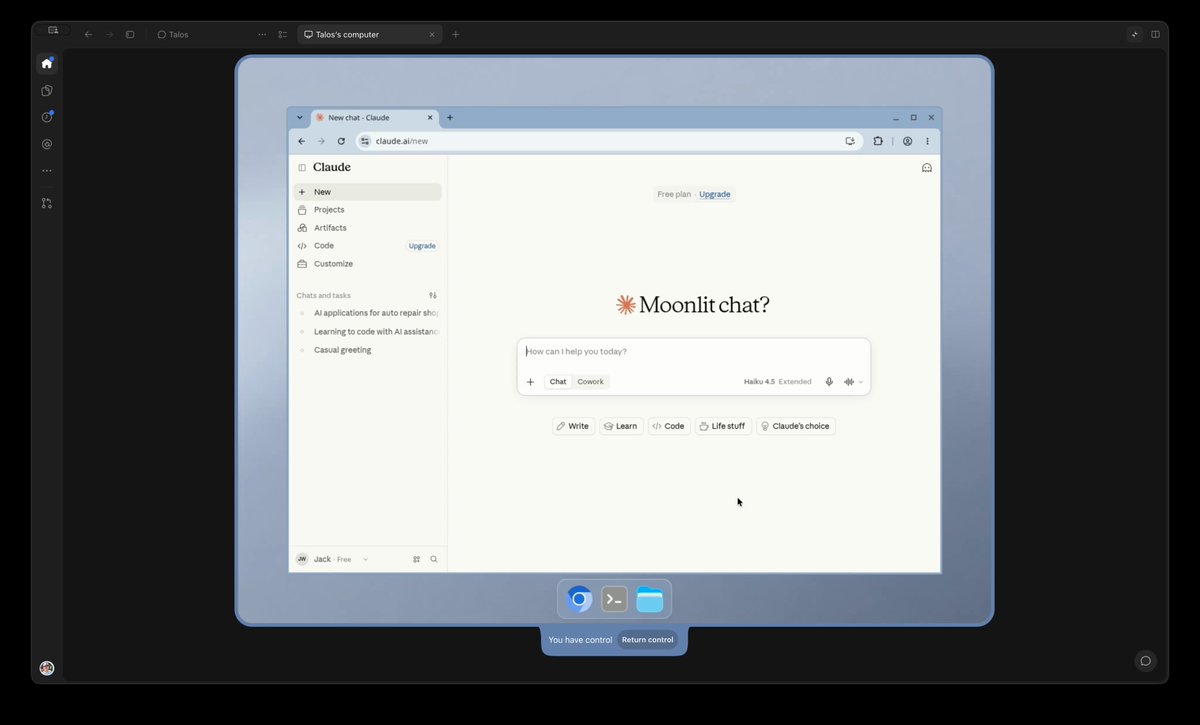Start voice mode with waveform icon
Image resolution: width=1200 pixels, height=725 pixels.
pos(849,382)
